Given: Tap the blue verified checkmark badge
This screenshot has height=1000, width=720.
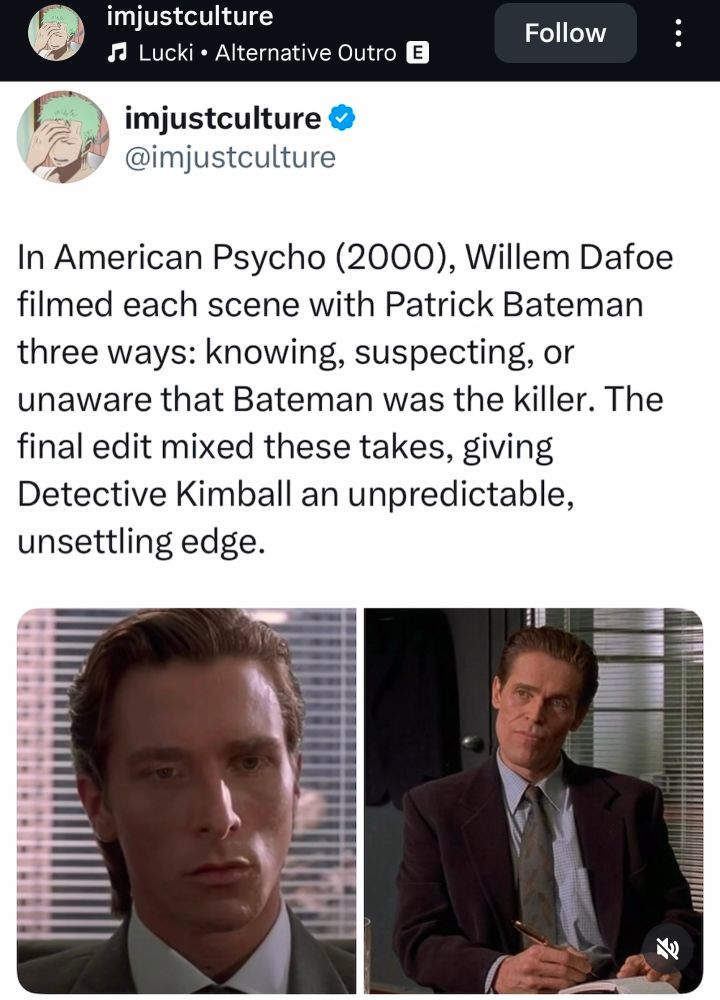Looking at the screenshot, I should (342, 118).
